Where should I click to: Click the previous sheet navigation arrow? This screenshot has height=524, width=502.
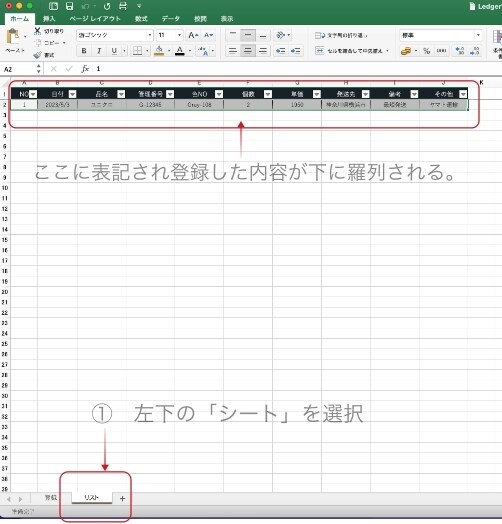coord(8,499)
